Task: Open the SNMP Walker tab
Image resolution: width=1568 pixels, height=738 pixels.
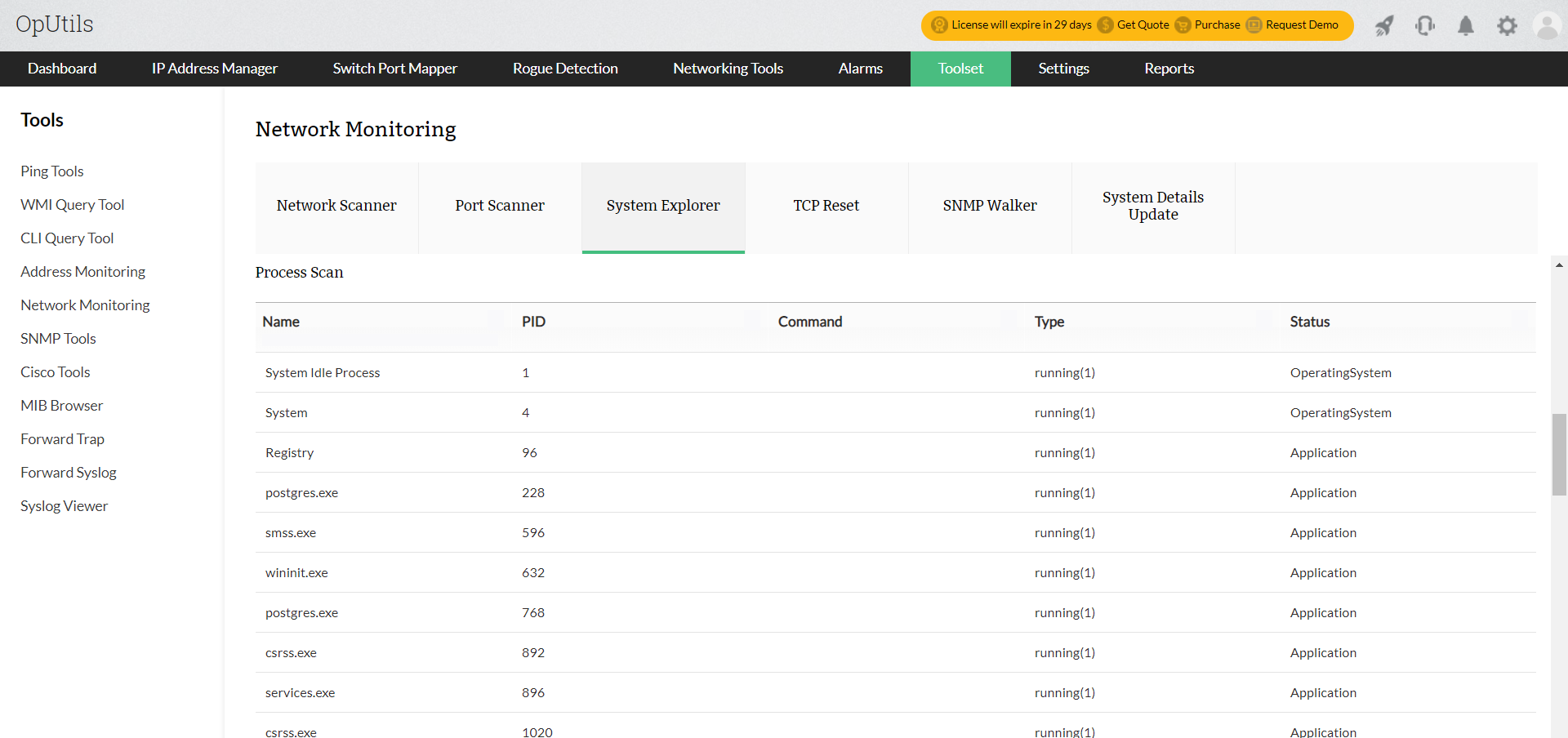Action: click(990, 207)
